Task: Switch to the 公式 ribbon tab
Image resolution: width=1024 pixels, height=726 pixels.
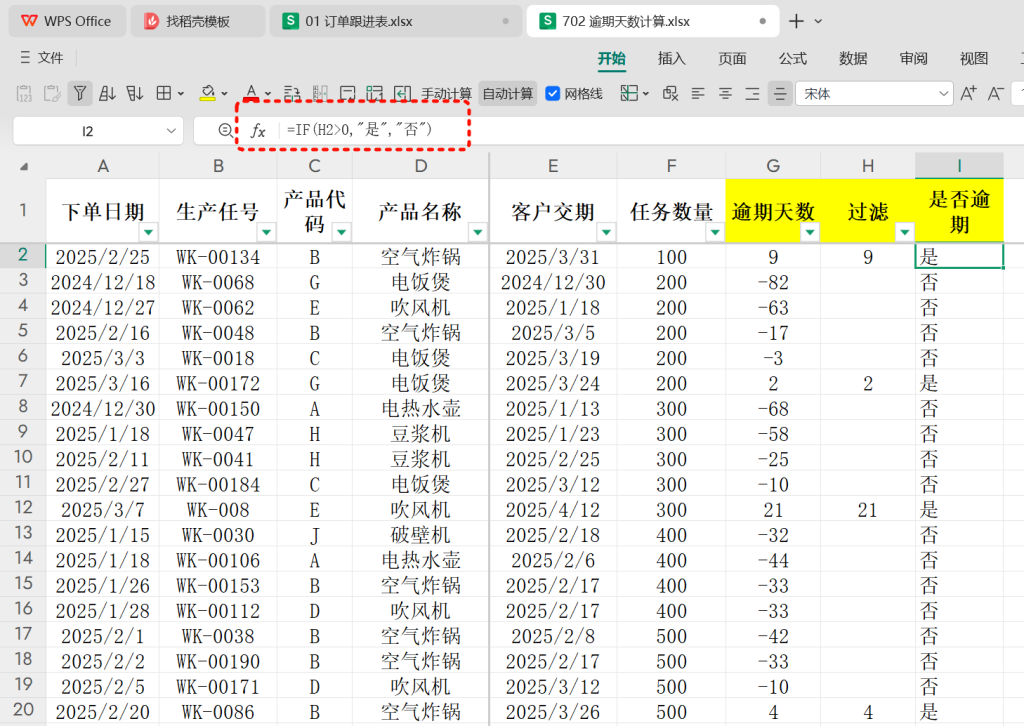Action: coord(793,59)
